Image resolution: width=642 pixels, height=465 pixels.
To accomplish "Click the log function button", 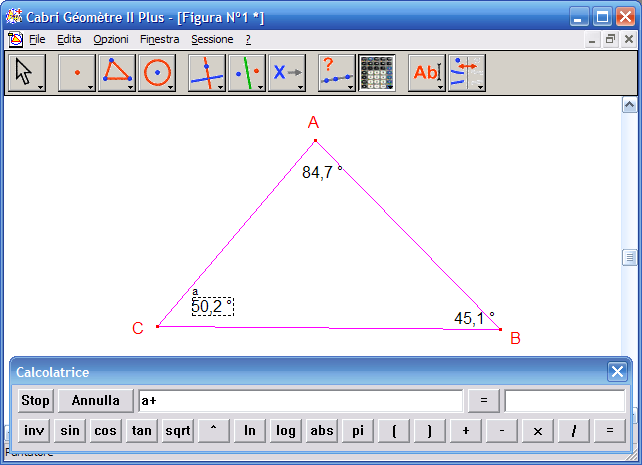I will pos(286,431).
